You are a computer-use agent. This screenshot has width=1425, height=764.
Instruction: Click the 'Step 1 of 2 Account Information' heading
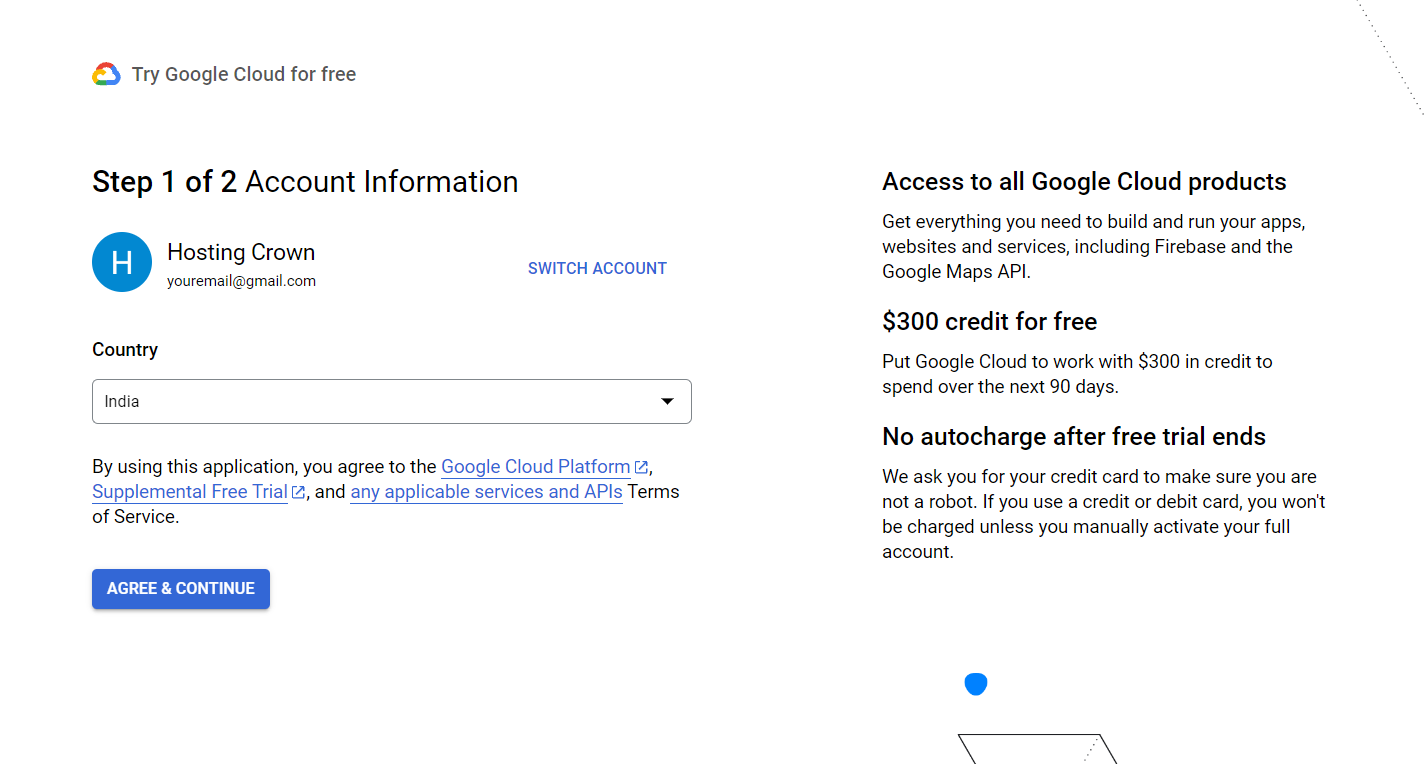pos(305,182)
